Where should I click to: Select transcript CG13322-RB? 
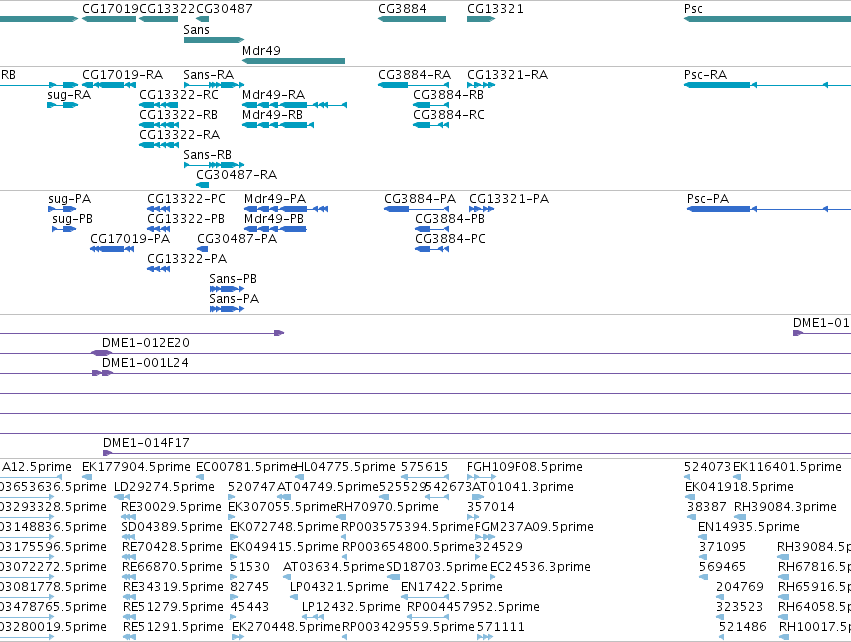click(x=179, y=115)
